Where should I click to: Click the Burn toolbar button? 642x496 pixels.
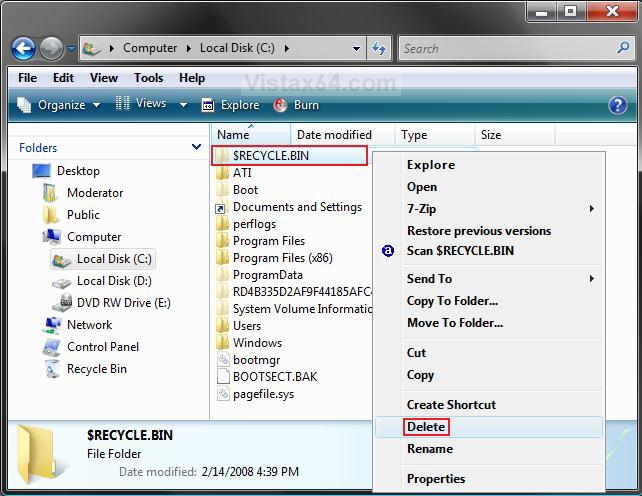(x=296, y=105)
